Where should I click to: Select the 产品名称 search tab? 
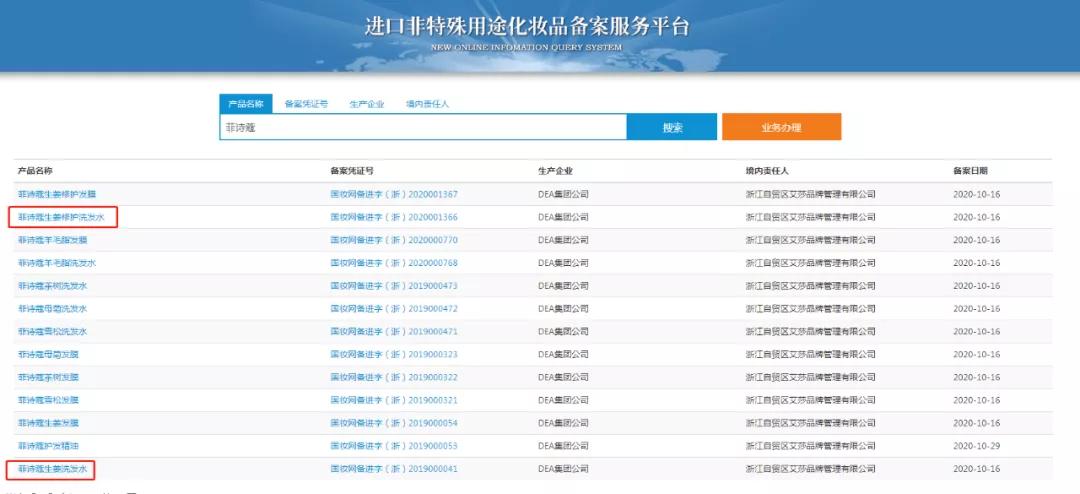coord(246,104)
